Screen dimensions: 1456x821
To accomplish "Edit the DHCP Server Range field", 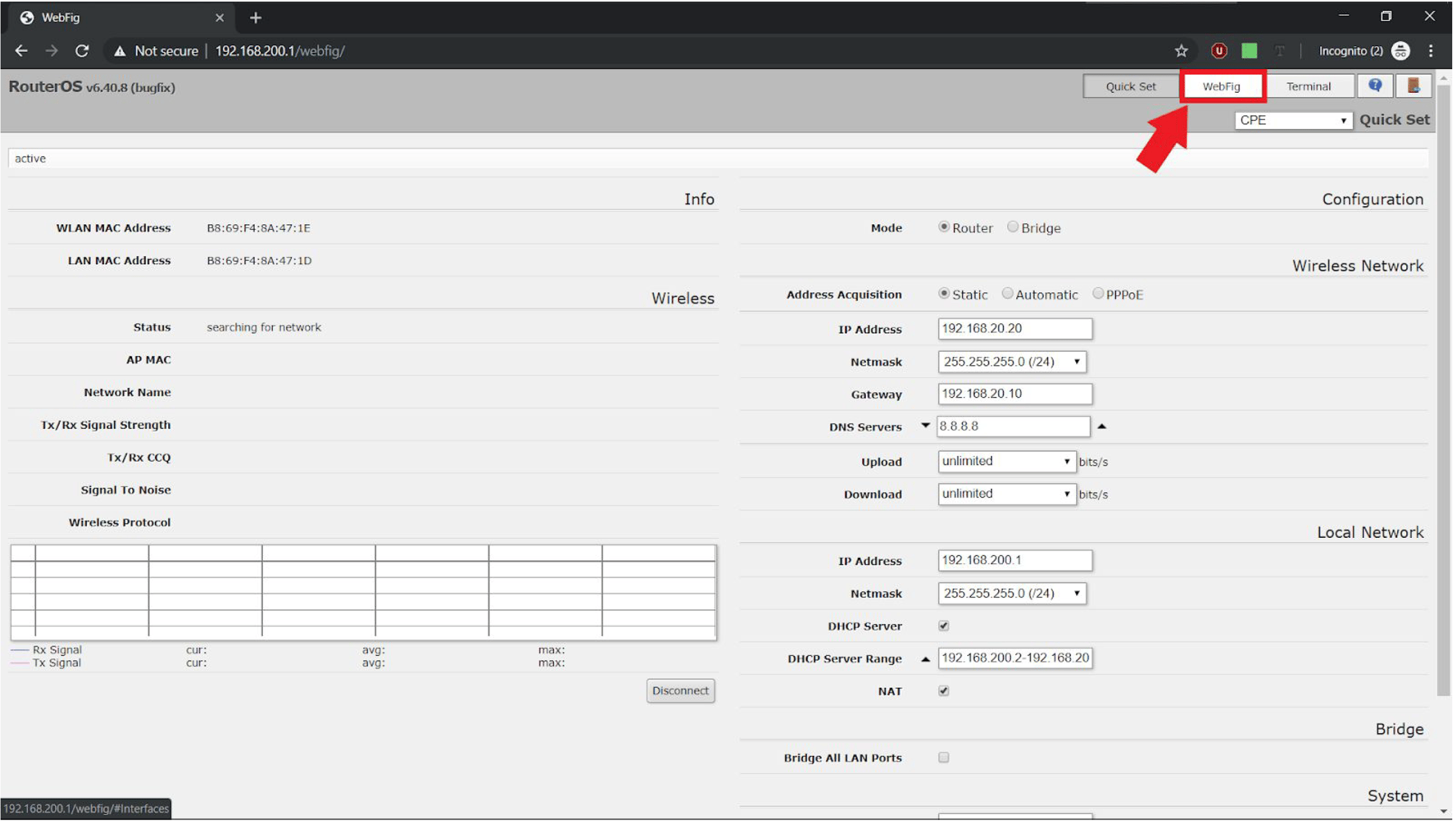I will [1015, 658].
